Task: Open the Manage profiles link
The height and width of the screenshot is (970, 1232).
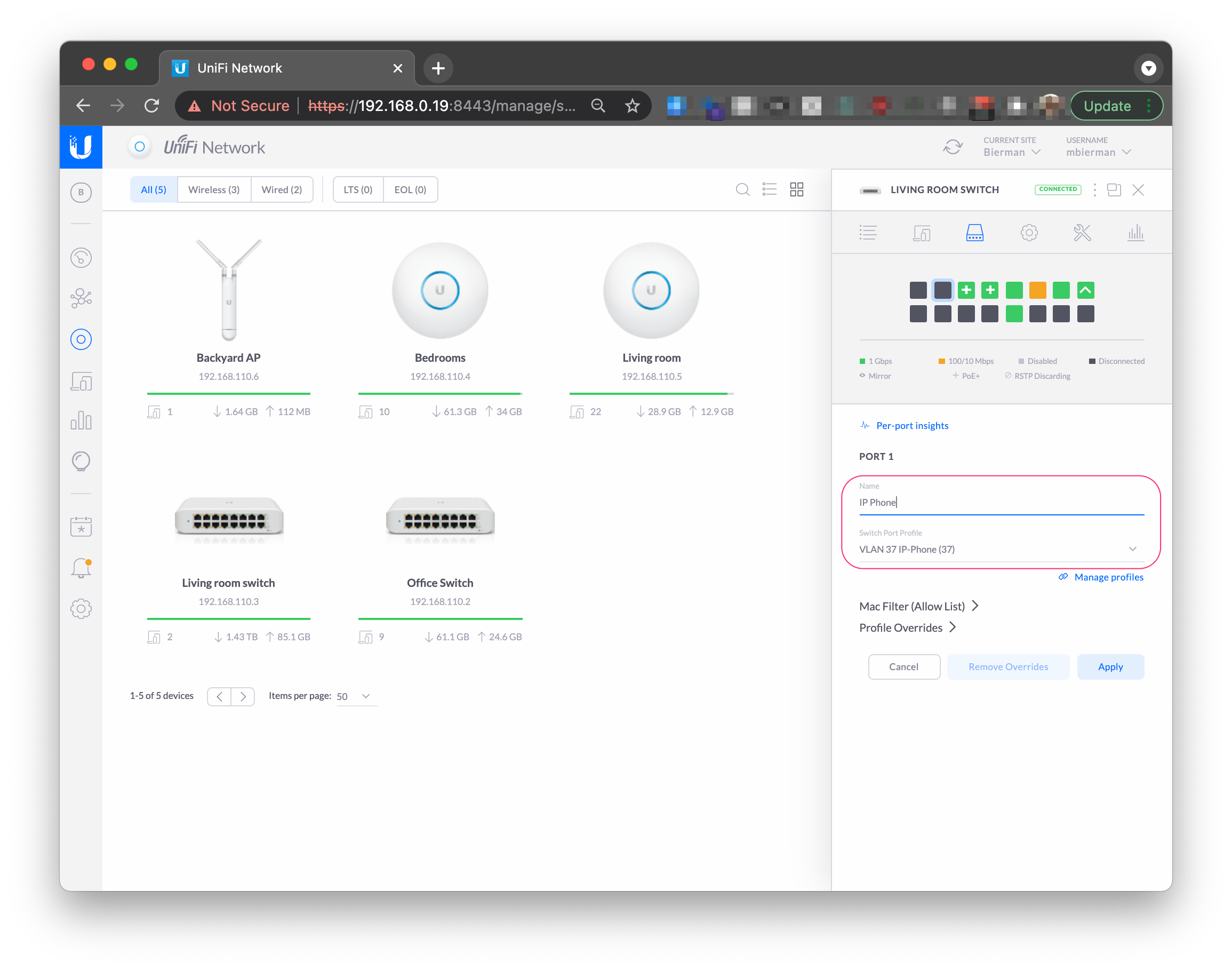Action: [1108, 577]
